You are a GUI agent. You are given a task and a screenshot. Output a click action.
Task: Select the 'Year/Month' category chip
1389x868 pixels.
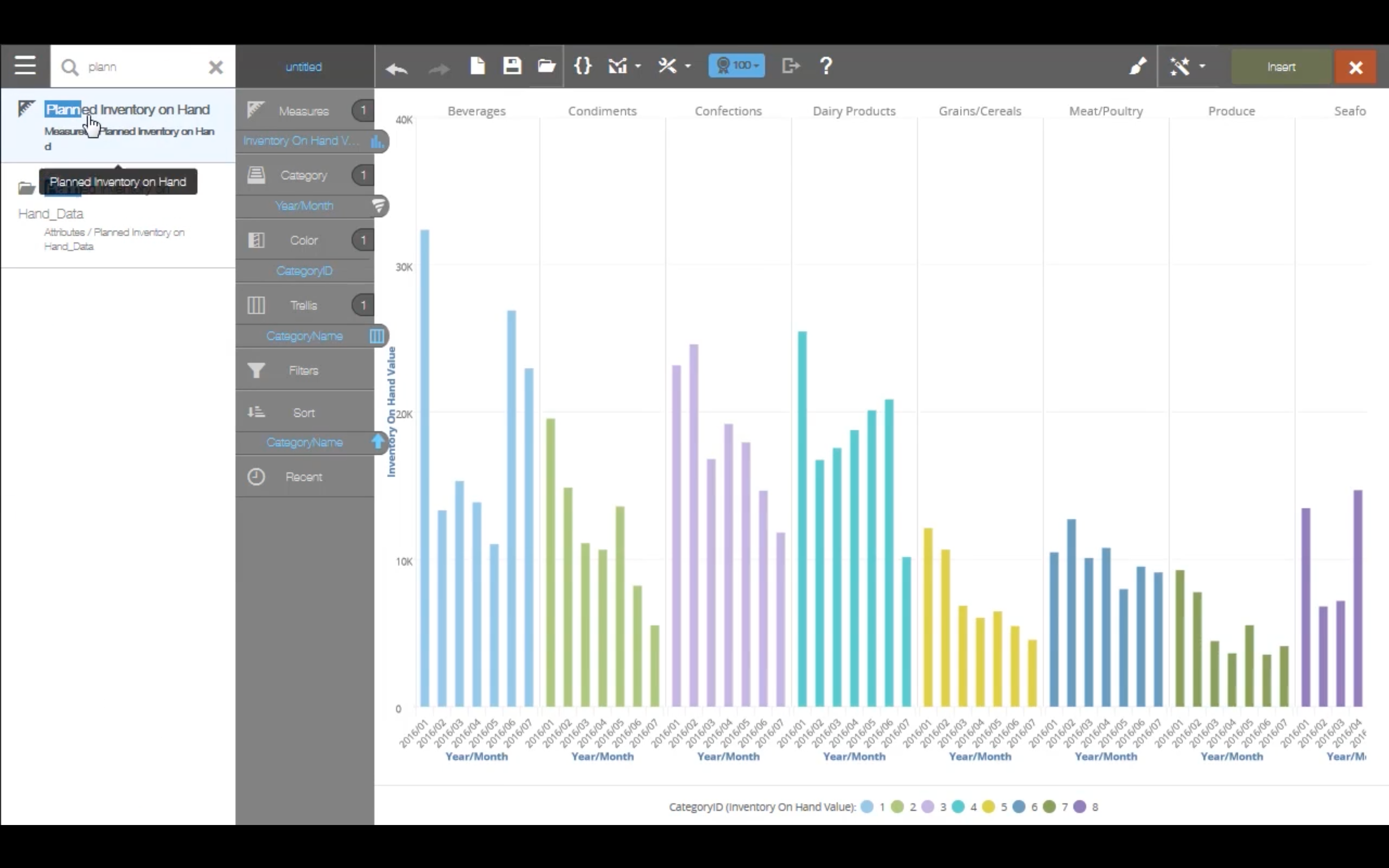click(x=303, y=205)
